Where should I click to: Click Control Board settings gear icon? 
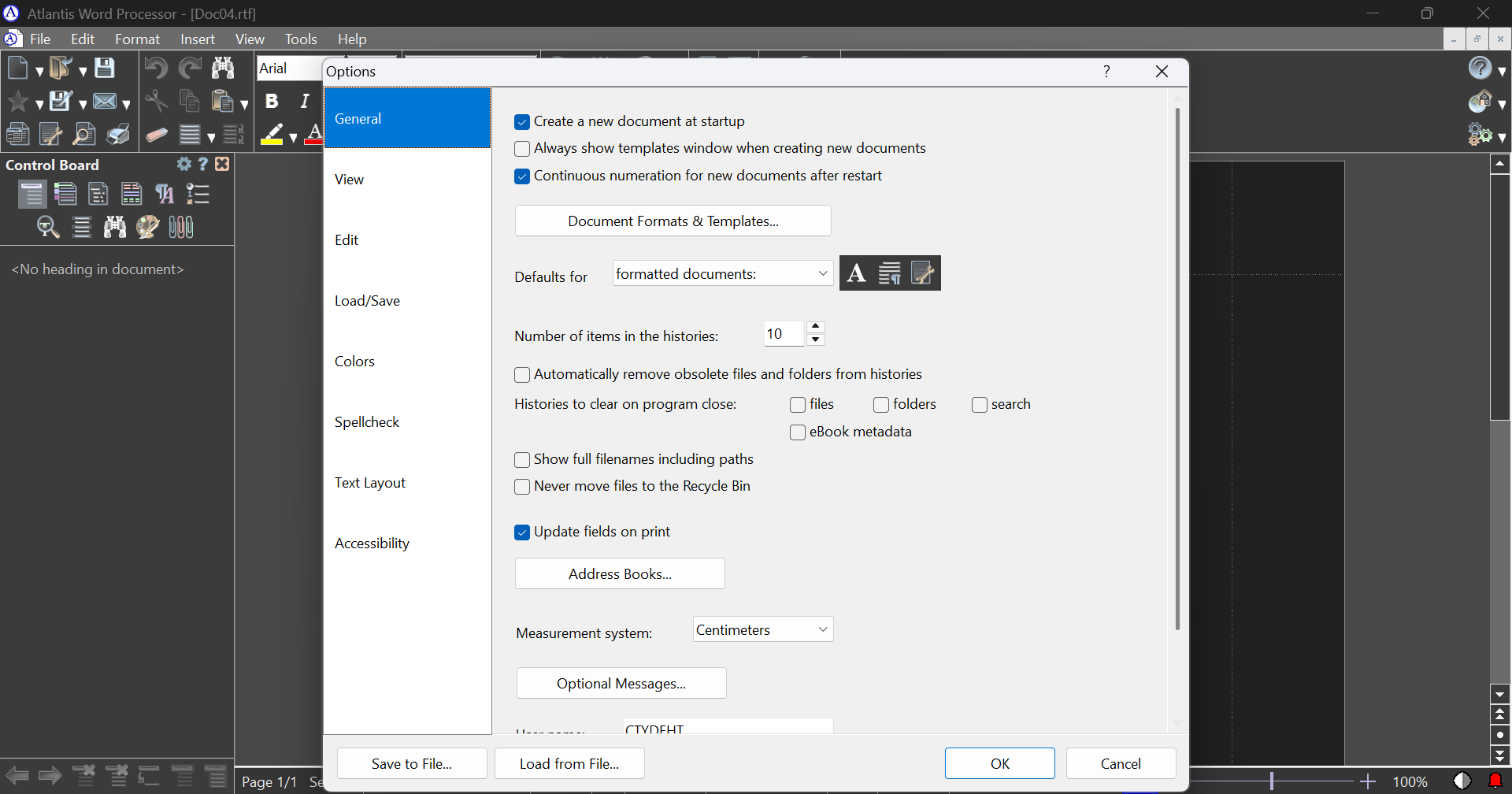point(184,164)
